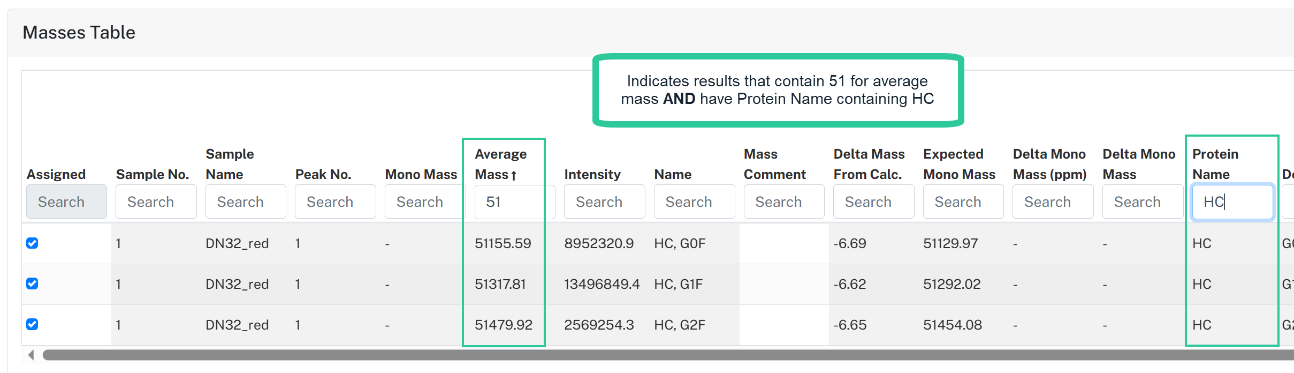1294x373 pixels.
Task: Click the left arrow of horizontal scrollbar
Action: (x=31, y=355)
